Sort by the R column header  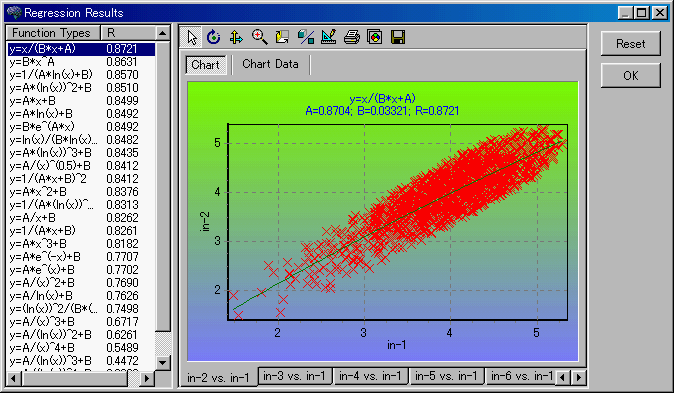(x=128, y=33)
